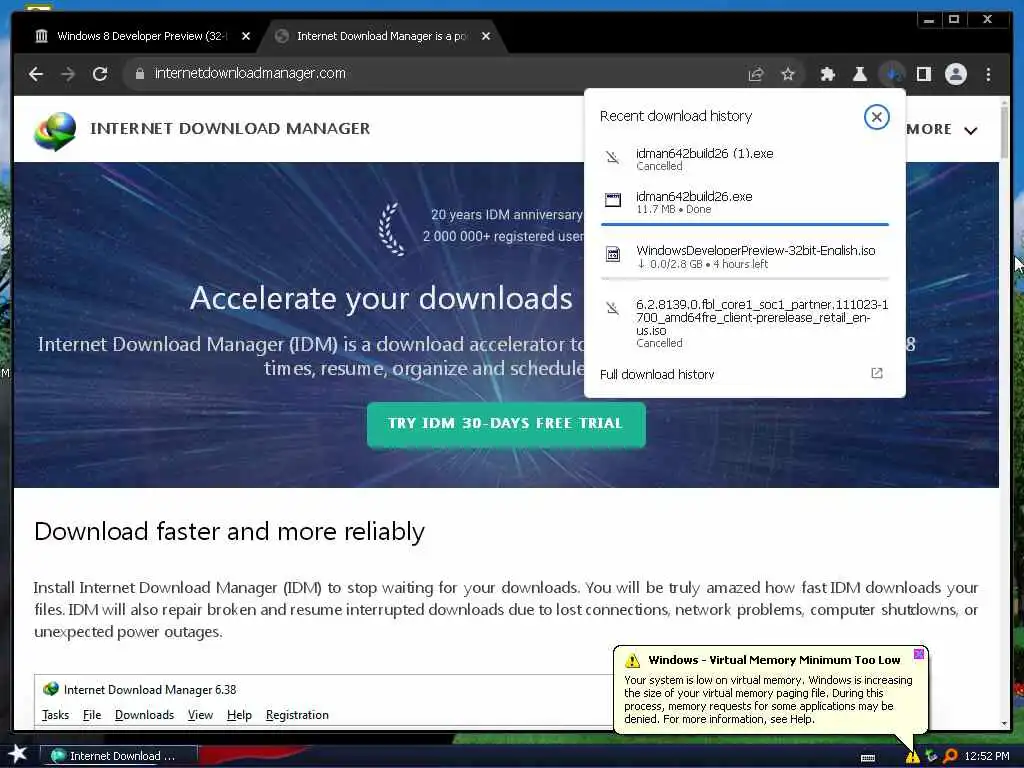
Task: Close the Recent download history popup
Action: pos(876,117)
